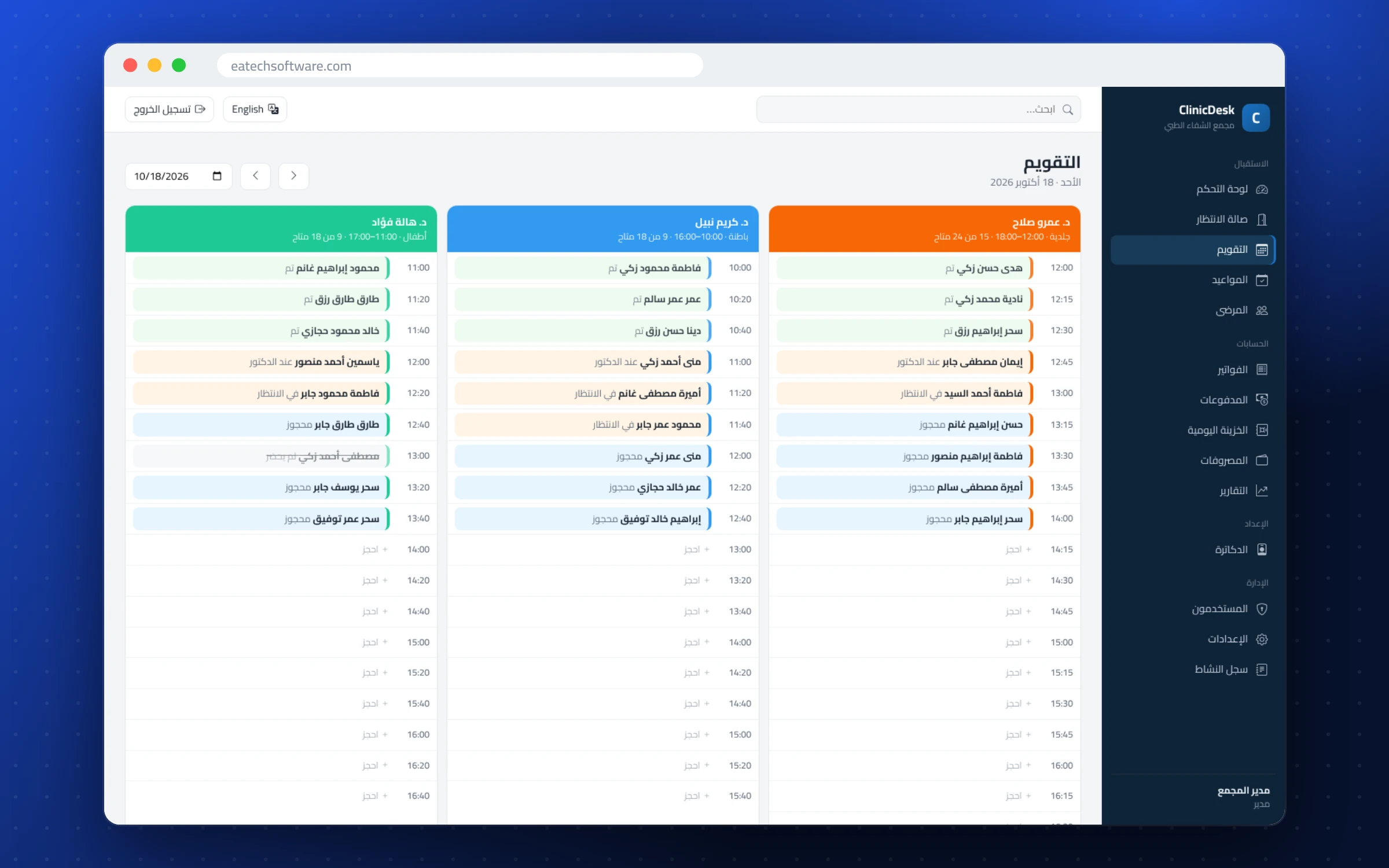Open سحر إبراهيم رزق 12:30 appointment
This screenshot has width=1389, height=868.
[905, 330]
